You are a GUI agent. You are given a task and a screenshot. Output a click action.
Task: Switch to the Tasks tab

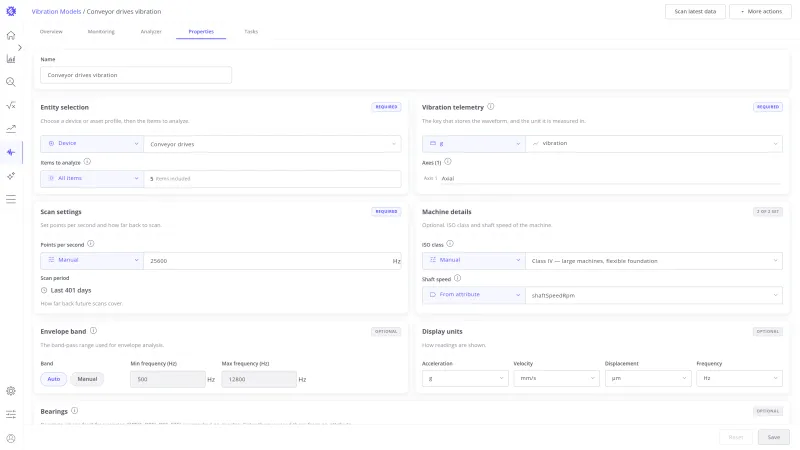pos(251,32)
